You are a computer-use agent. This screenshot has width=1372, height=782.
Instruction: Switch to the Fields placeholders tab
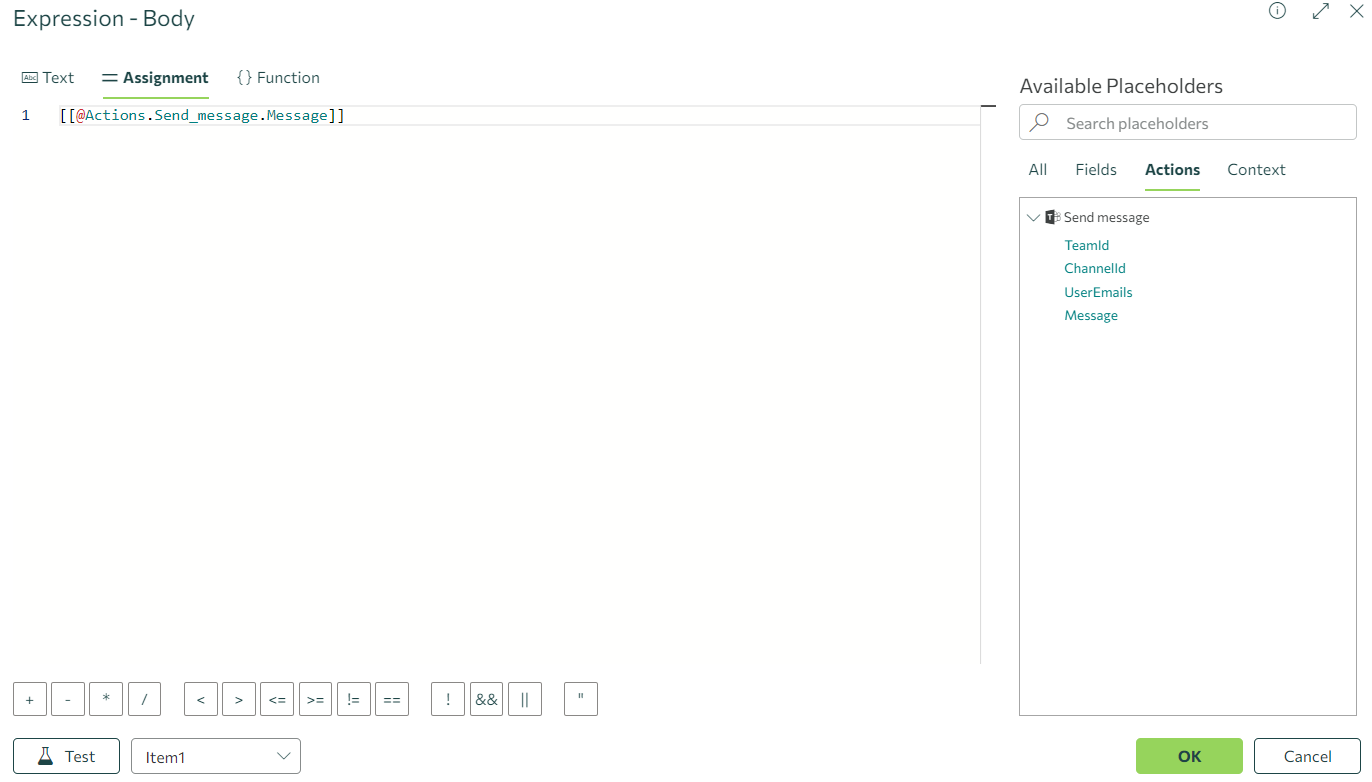(1096, 170)
